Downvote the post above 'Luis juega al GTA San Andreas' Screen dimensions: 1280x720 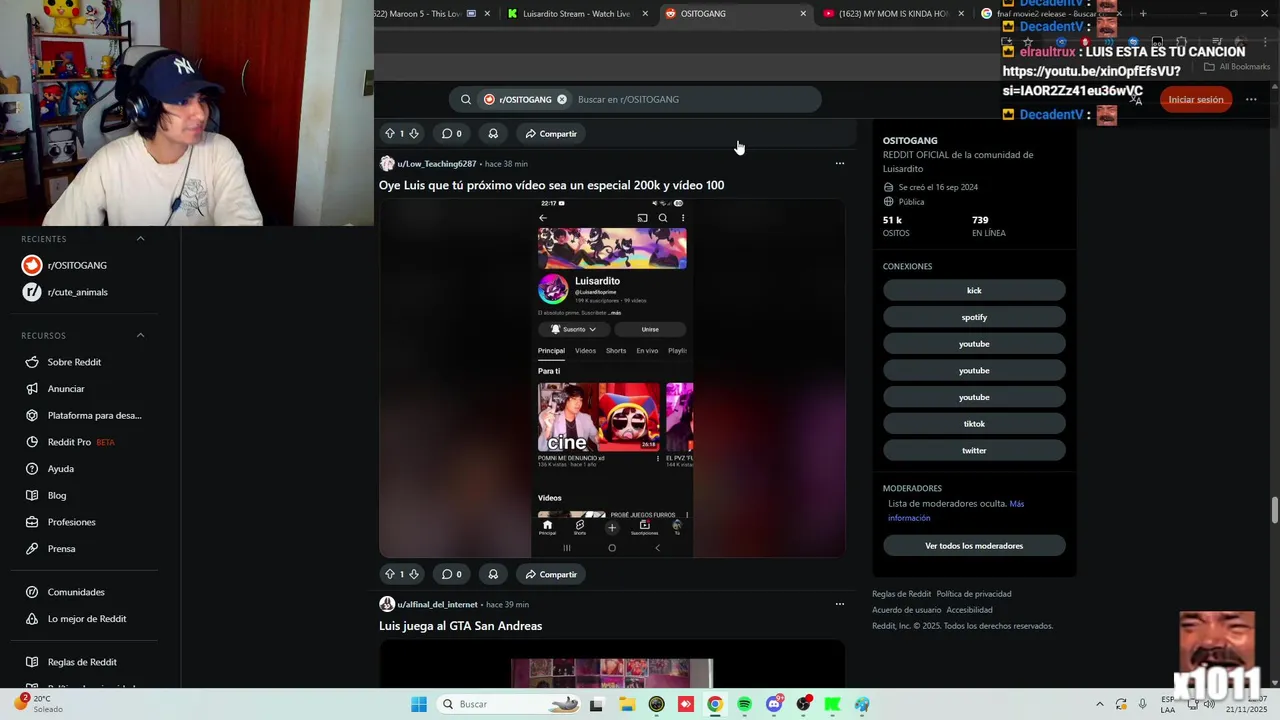[414, 574]
